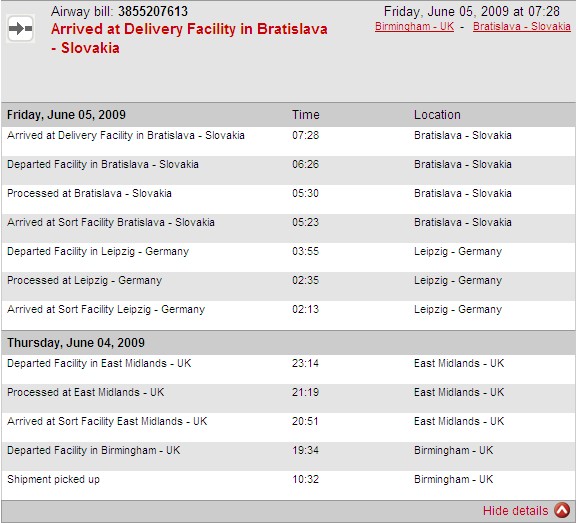Select the Shipment picked up row
This screenshot has width=576, height=523.
(x=288, y=485)
